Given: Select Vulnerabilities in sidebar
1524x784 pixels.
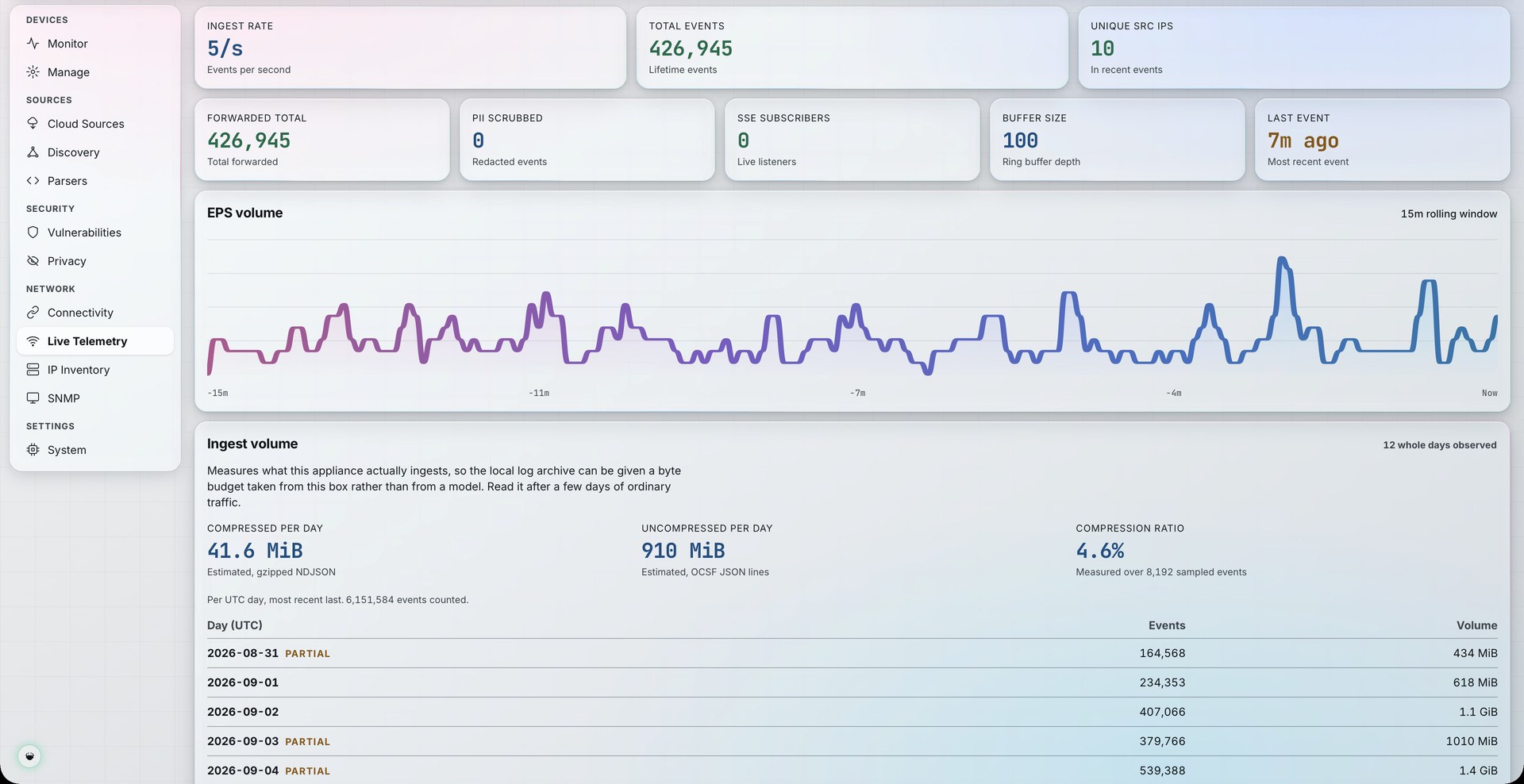Looking at the screenshot, I should pyautogui.click(x=94, y=233).
